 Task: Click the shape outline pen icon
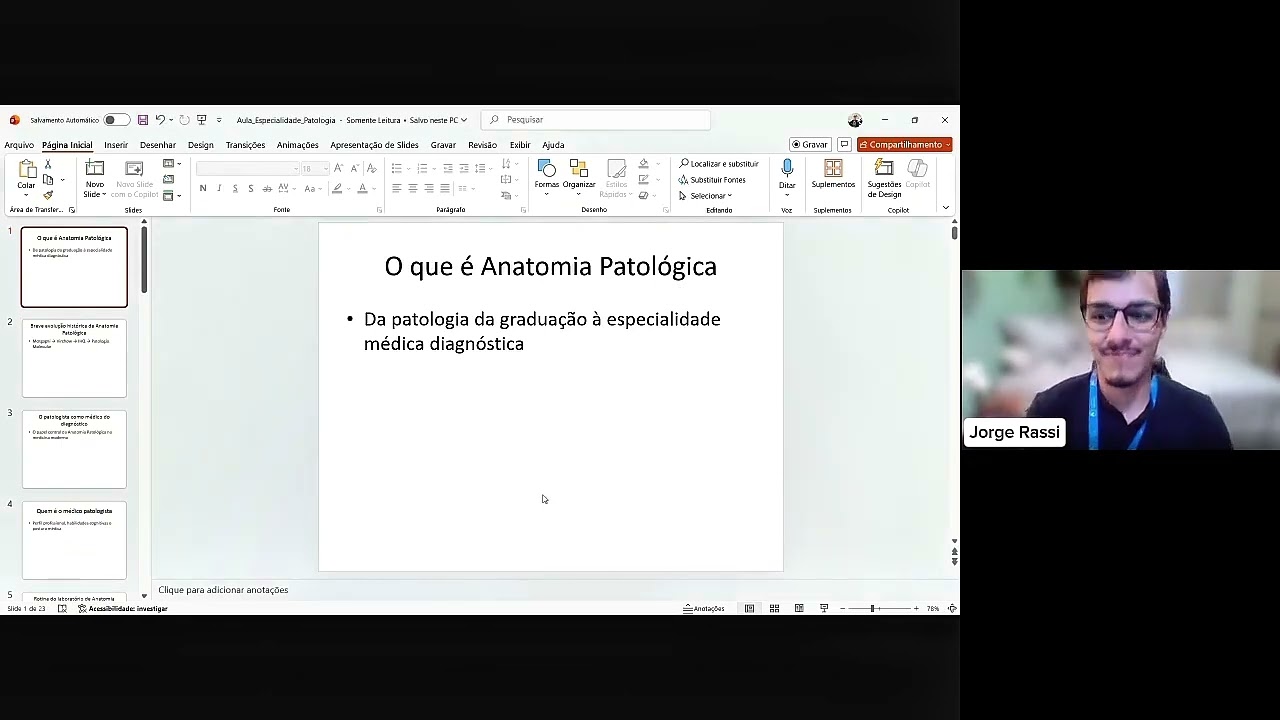coord(644,180)
